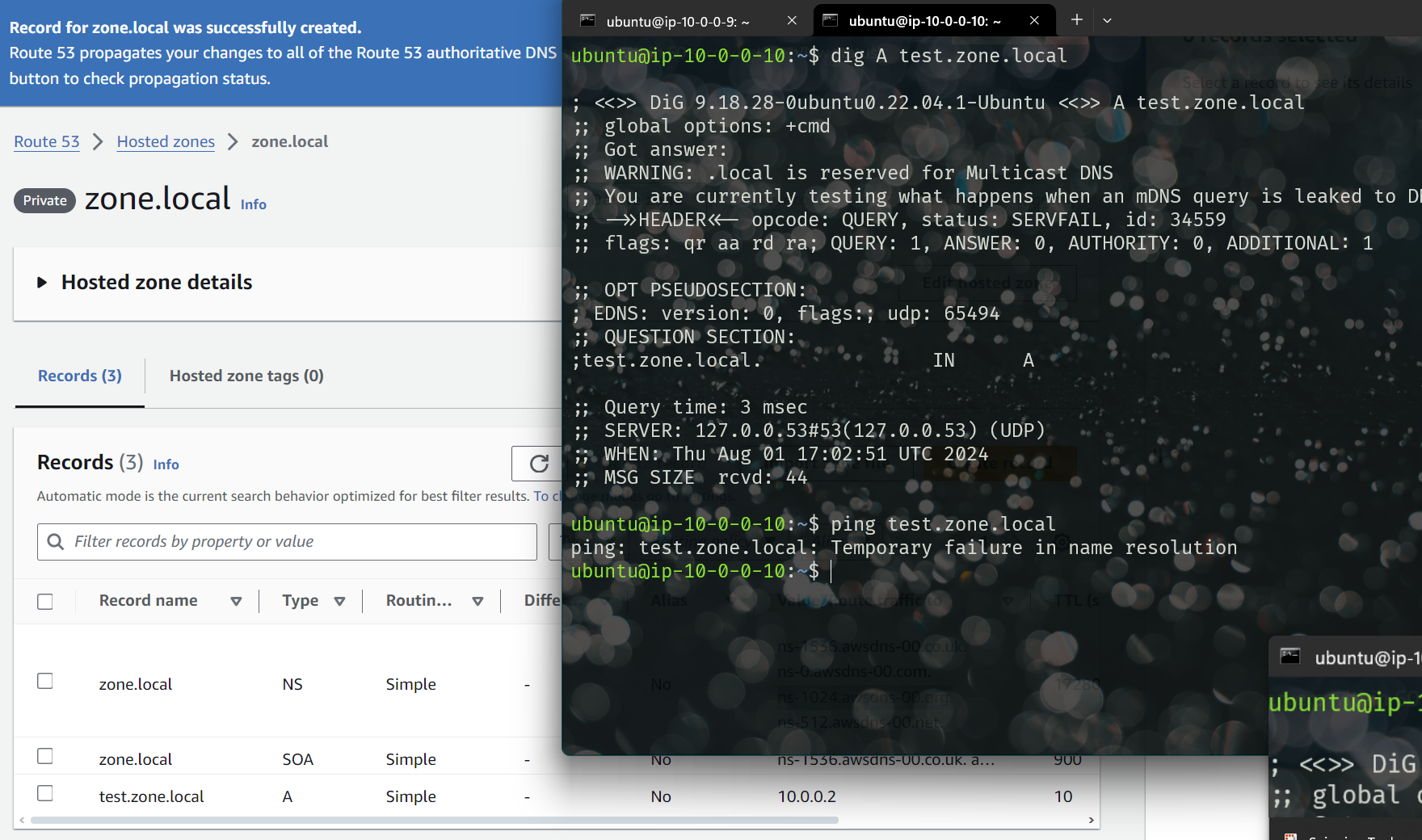This screenshot has width=1422, height=840.
Task: Open the terminal tab dropdown chevron
Action: (x=1108, y=21)
